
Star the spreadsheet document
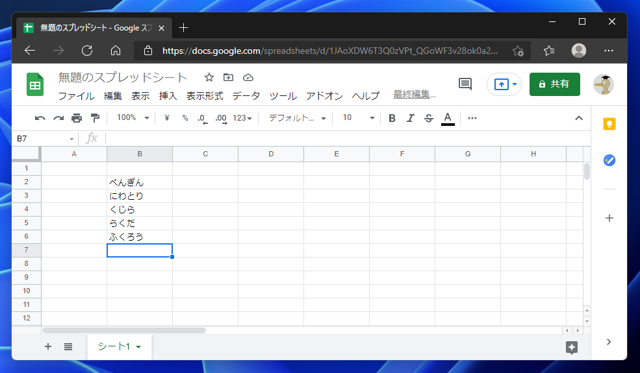click(209, 77)
